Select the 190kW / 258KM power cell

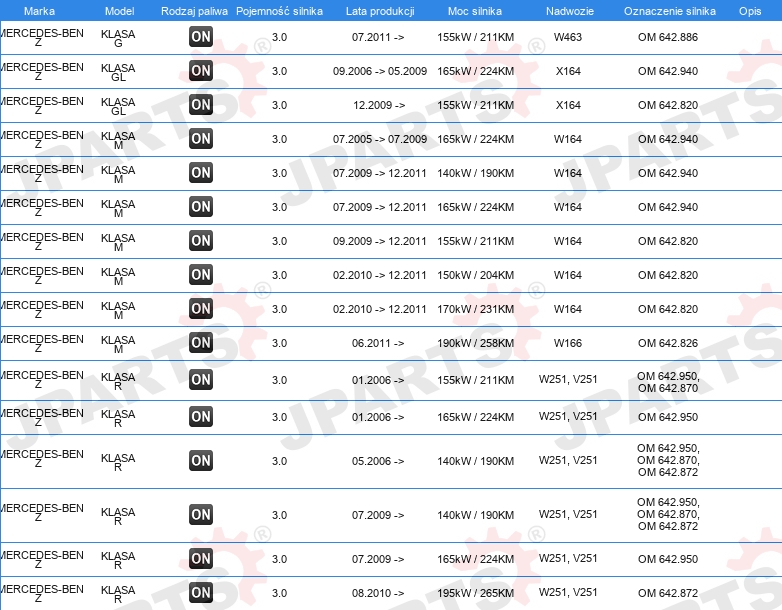tap(475, 342)
